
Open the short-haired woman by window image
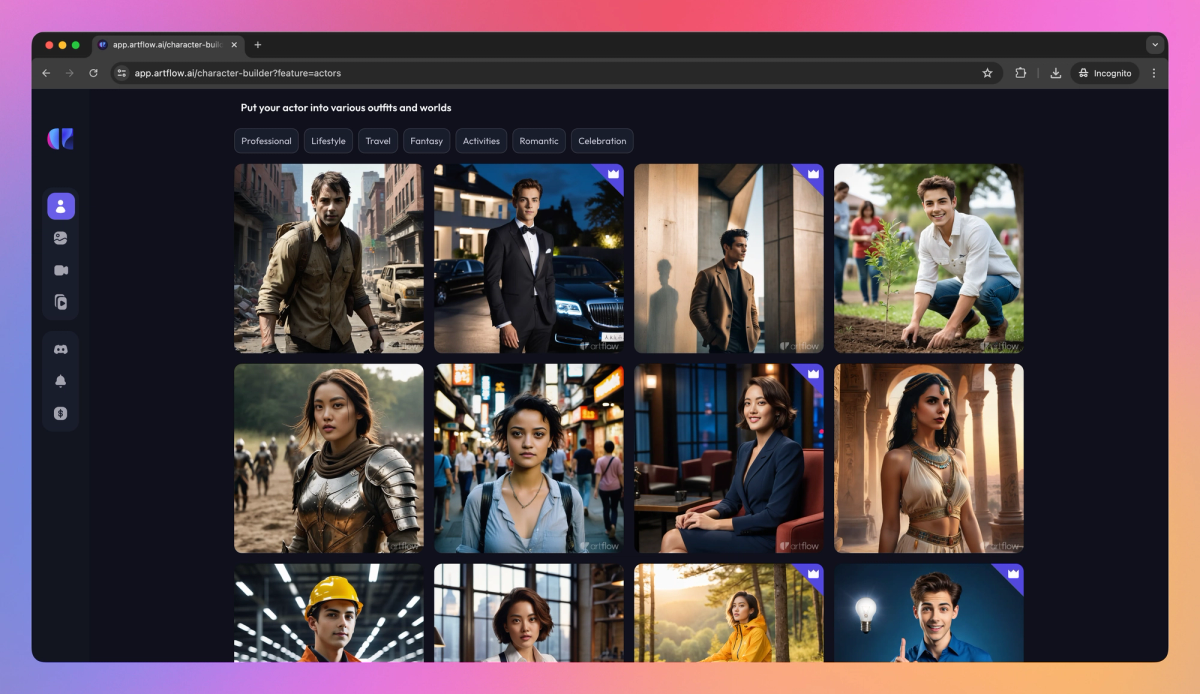click(529, 613)
